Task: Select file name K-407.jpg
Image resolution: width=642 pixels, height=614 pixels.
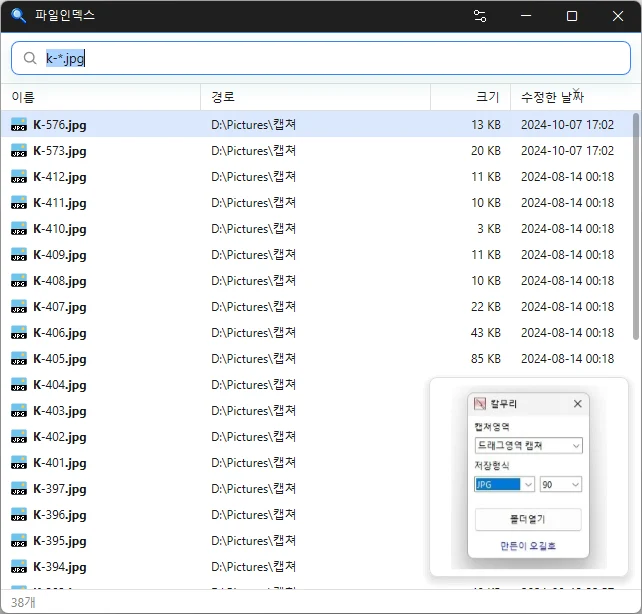Action: point(60,307)
